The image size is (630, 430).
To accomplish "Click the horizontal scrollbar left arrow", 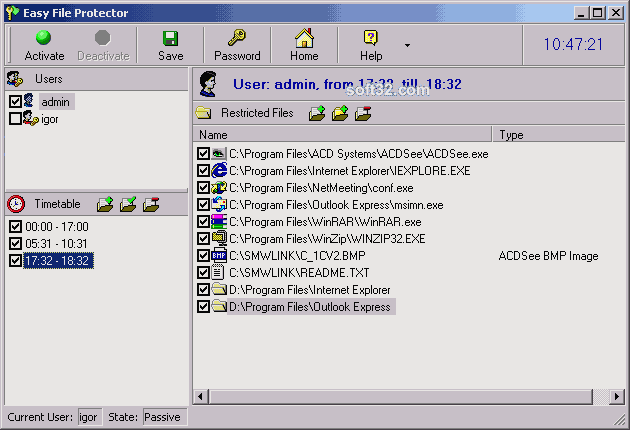I will [200, 397].
